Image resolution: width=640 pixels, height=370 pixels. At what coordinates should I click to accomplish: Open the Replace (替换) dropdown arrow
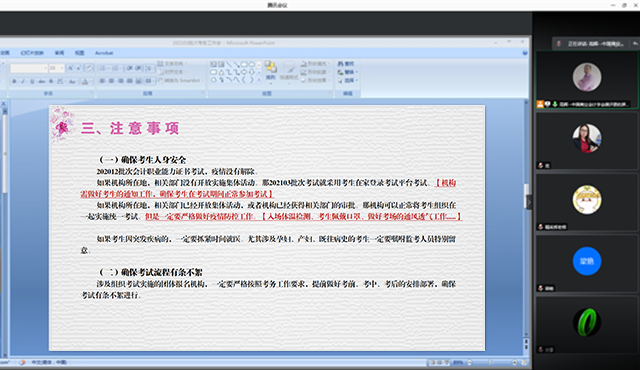point(357,72)
